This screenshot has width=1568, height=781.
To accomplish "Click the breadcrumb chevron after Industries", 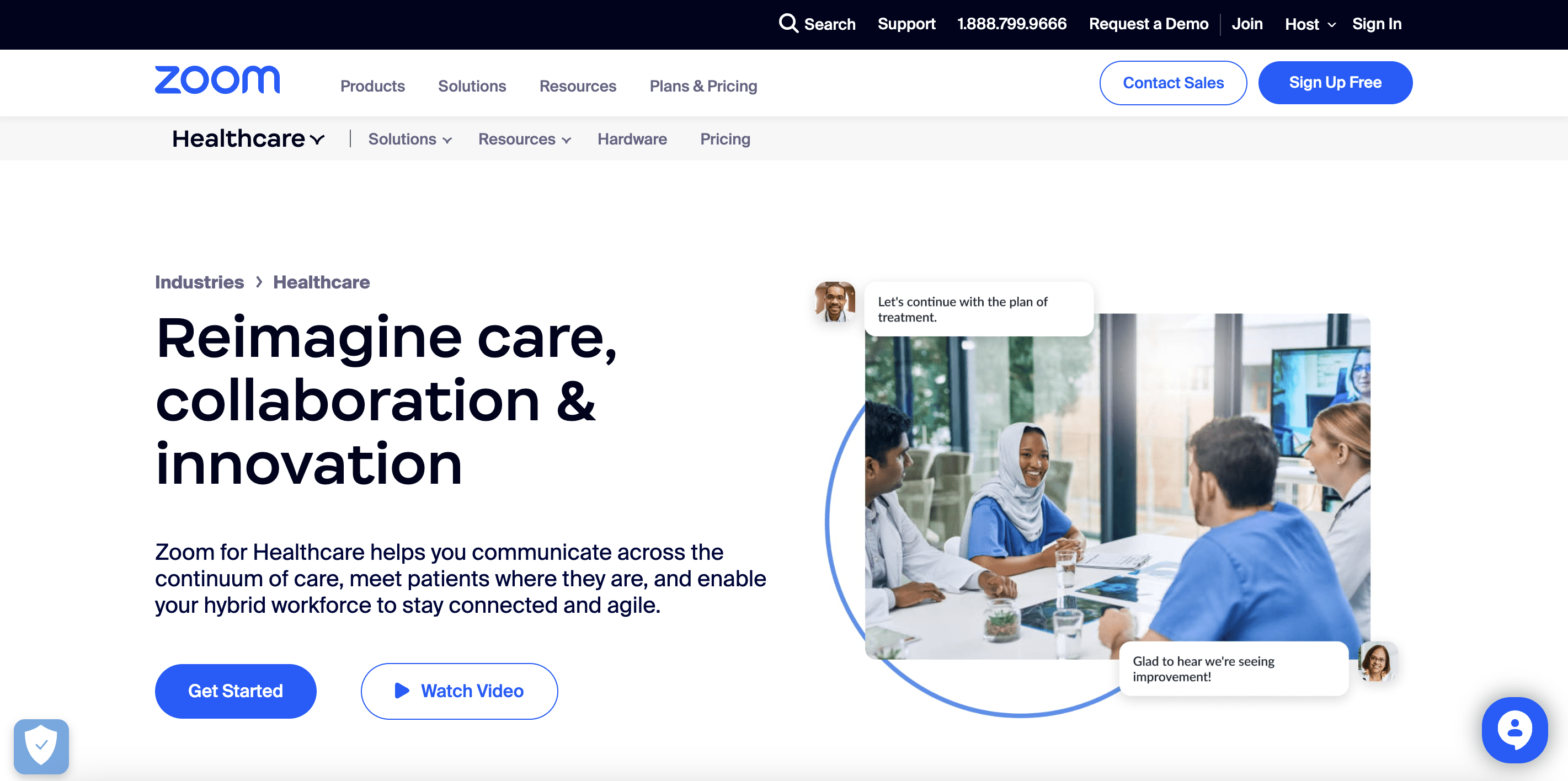I will coord(259,282).
